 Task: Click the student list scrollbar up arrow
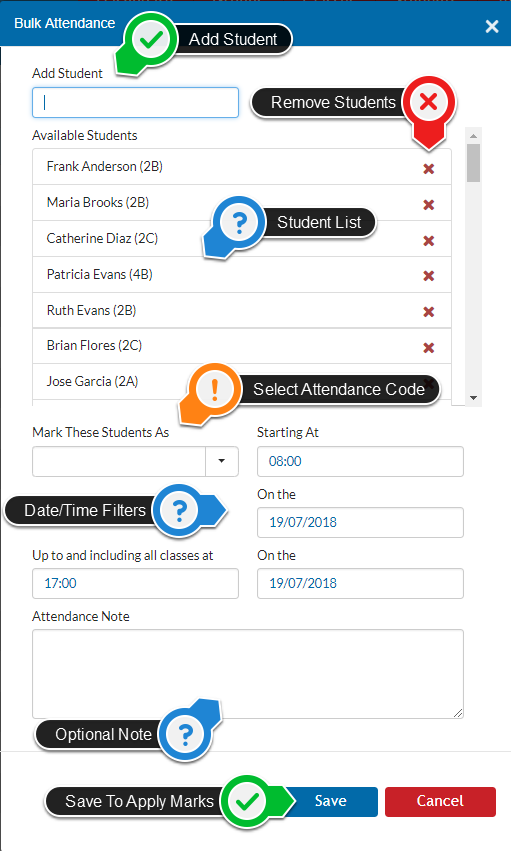point(474,136)
